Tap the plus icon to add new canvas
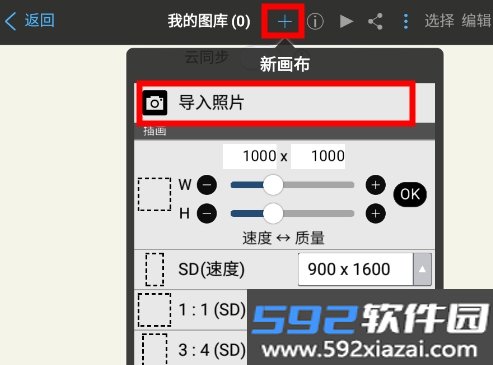 284,22
